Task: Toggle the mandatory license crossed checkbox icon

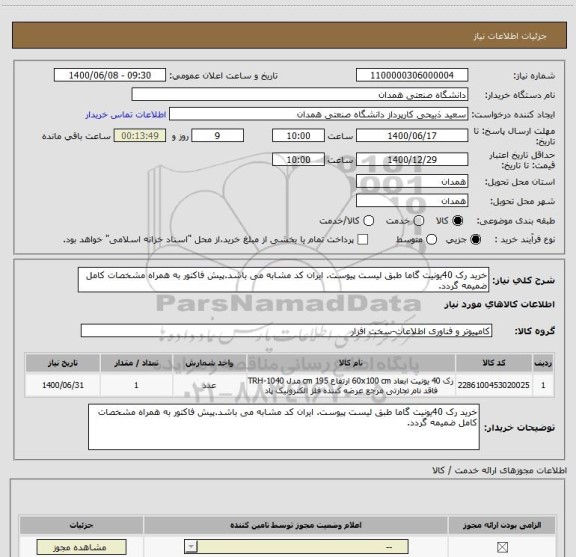Action: (502, 547)
